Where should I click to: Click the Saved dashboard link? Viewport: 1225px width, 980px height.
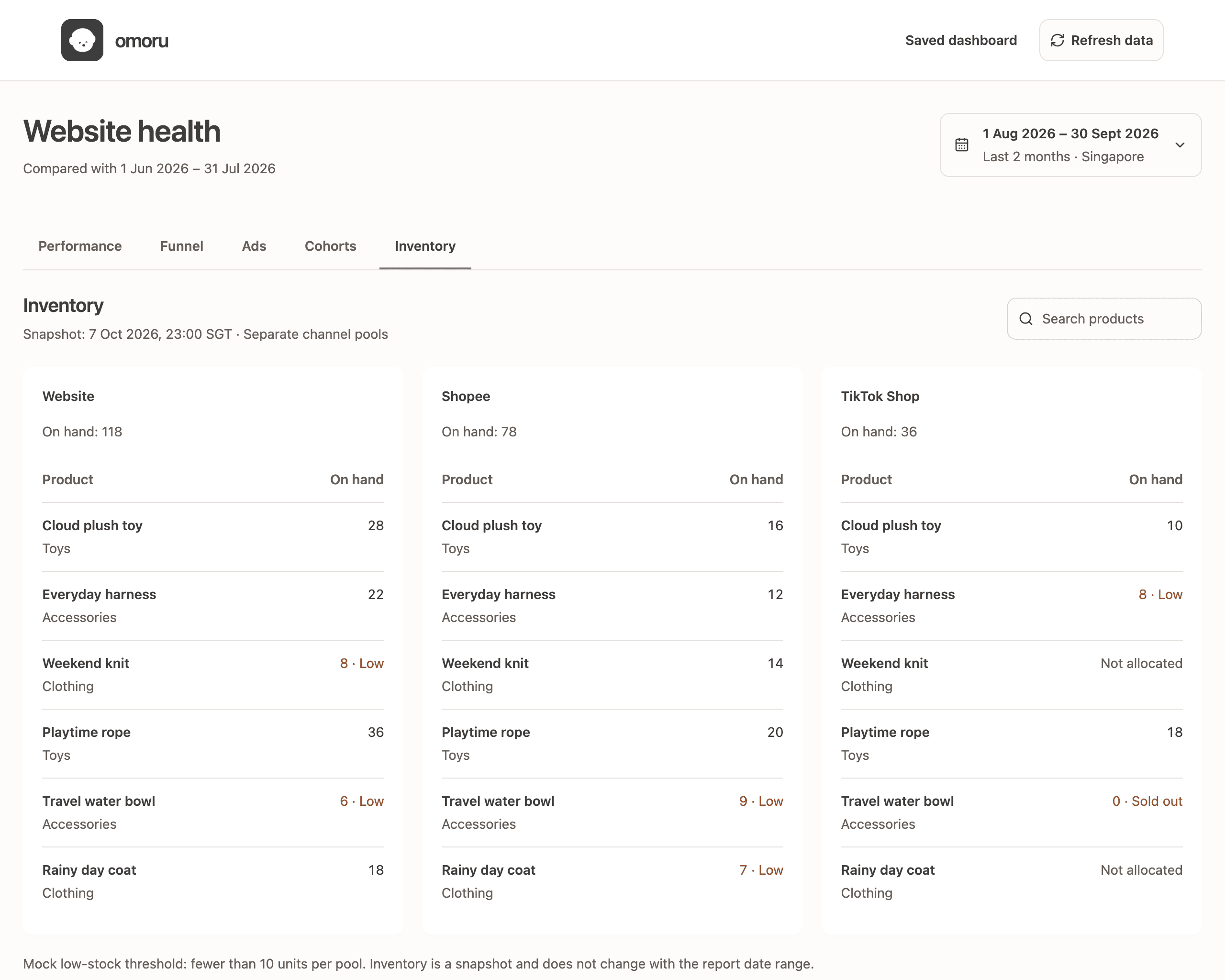961,40
